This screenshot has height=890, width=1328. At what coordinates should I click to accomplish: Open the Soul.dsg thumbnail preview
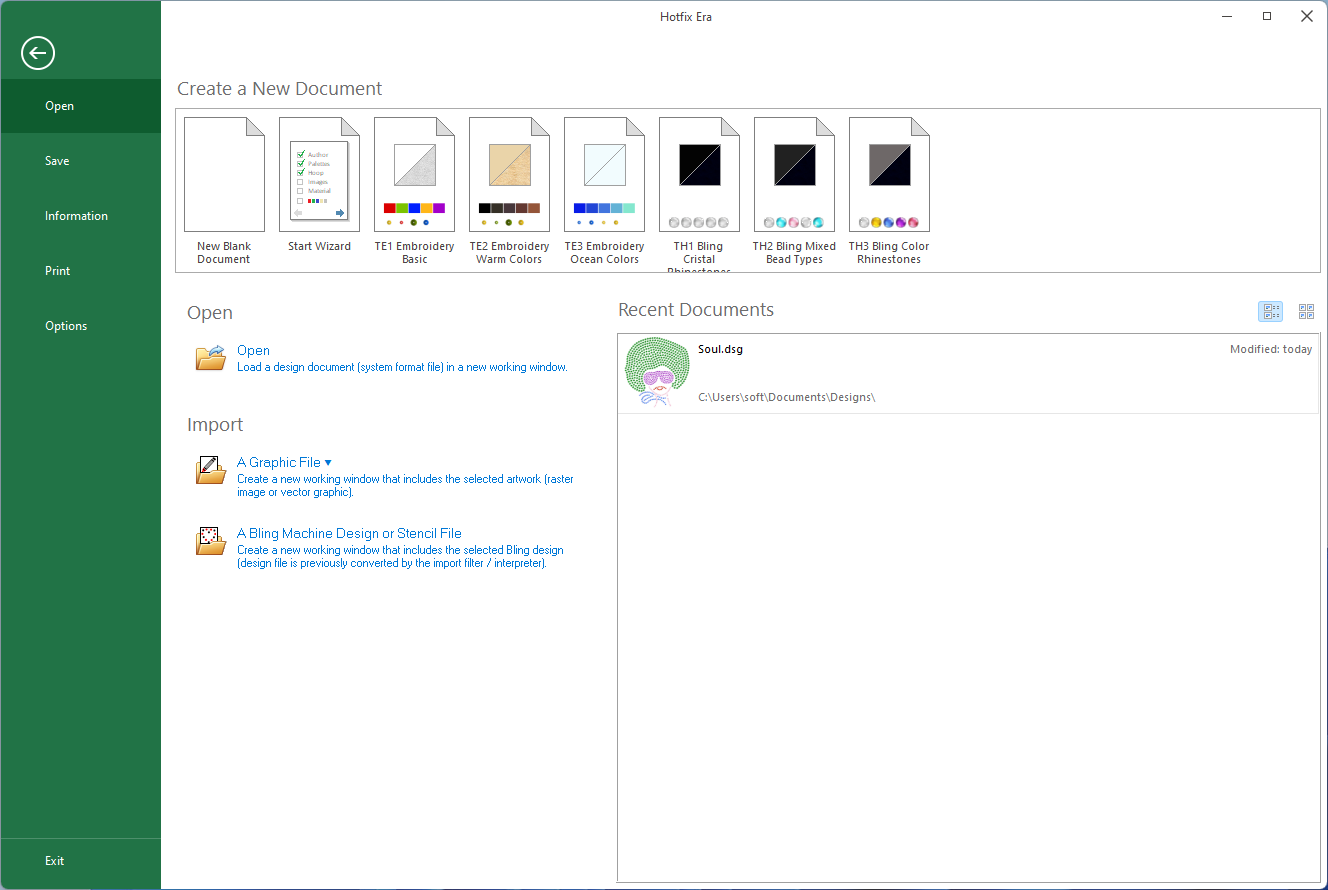tap(656, 373)
